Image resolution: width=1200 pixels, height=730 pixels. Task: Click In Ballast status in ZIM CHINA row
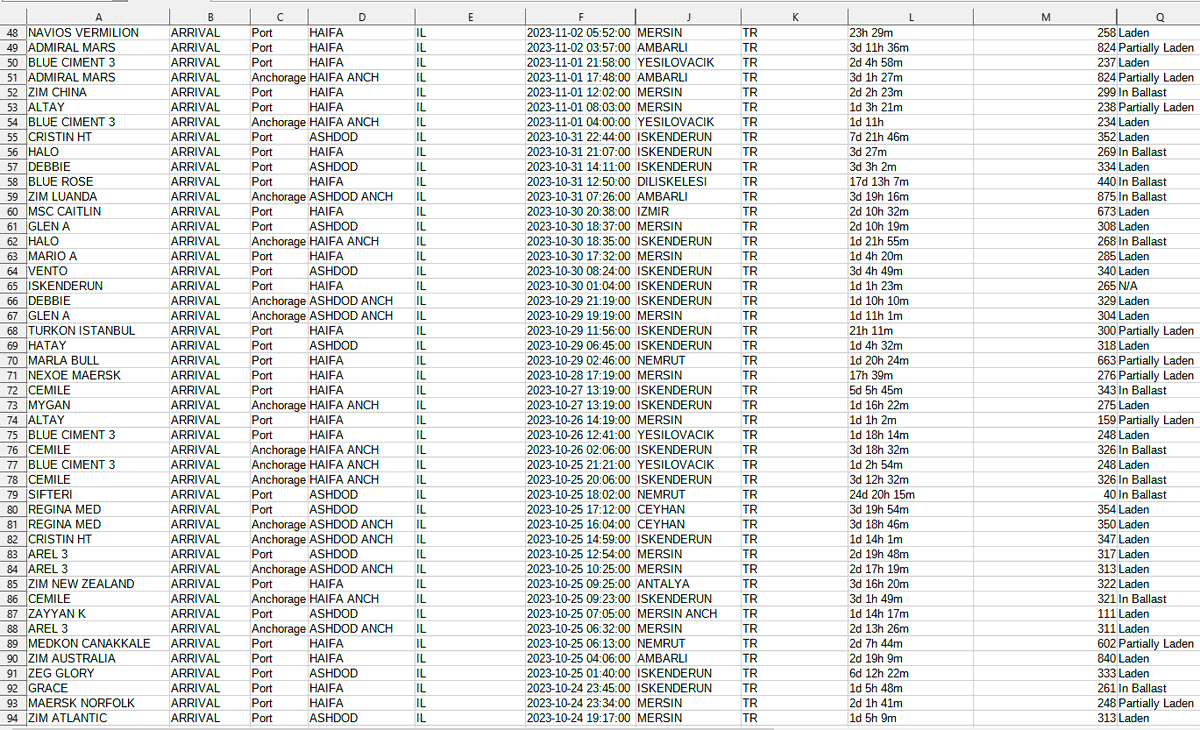(x=1158, y=92)
